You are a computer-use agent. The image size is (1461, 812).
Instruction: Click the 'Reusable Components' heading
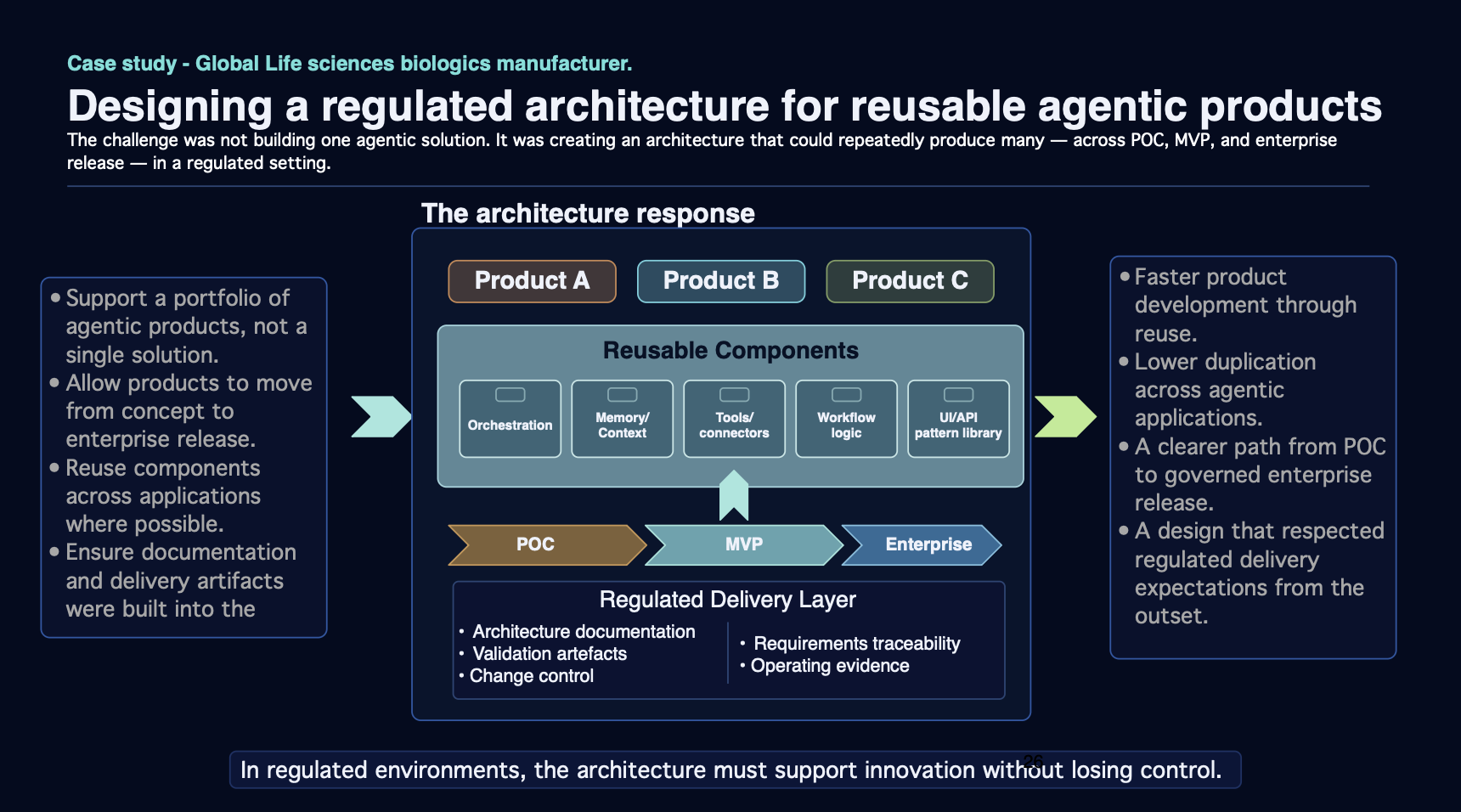tap(730, 350)
